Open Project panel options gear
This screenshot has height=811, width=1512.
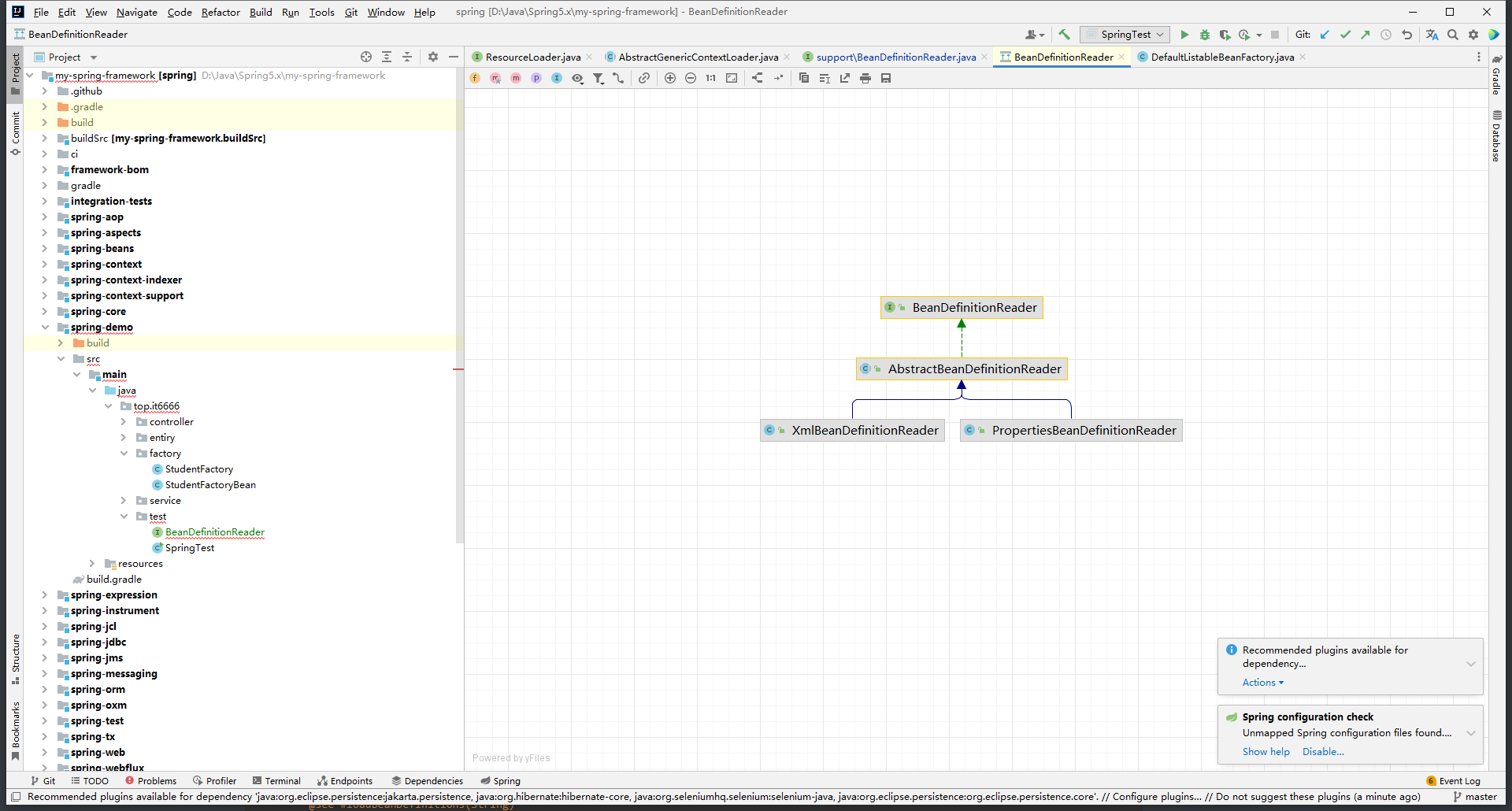click(x=433, y=57)
